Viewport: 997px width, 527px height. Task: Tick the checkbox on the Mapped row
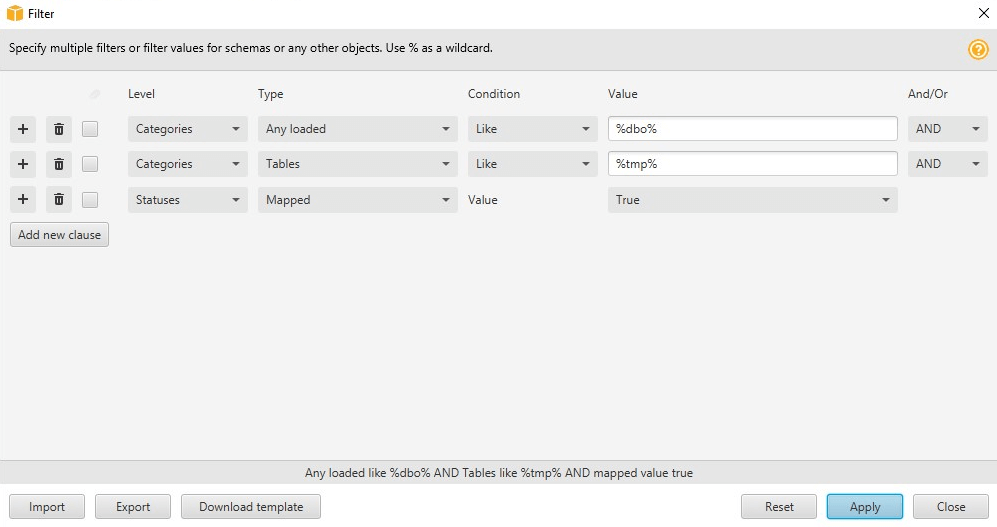coord(90,200)
